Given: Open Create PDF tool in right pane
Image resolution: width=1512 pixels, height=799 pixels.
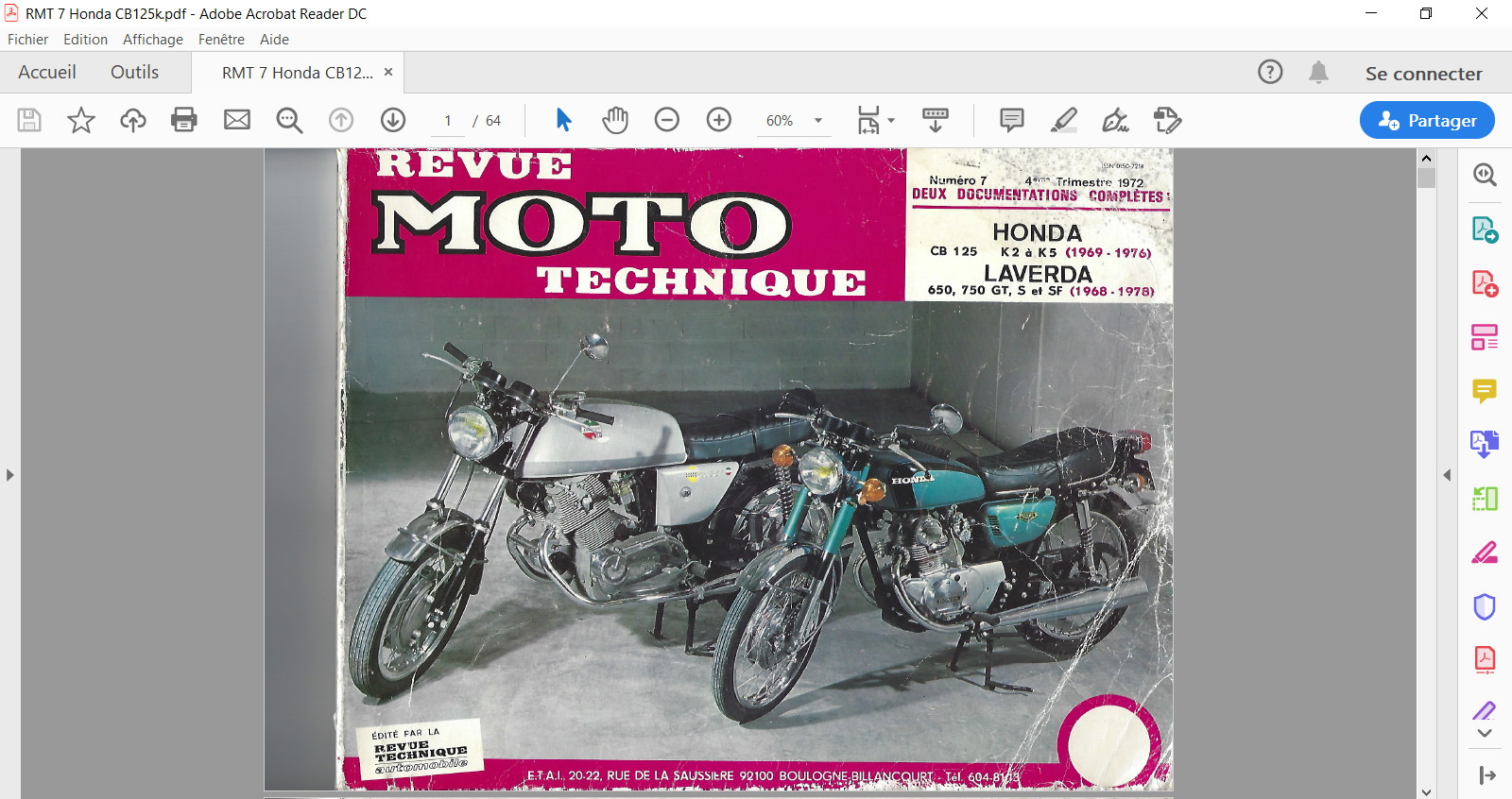Looking at the screenshot, I should 1485,283.
